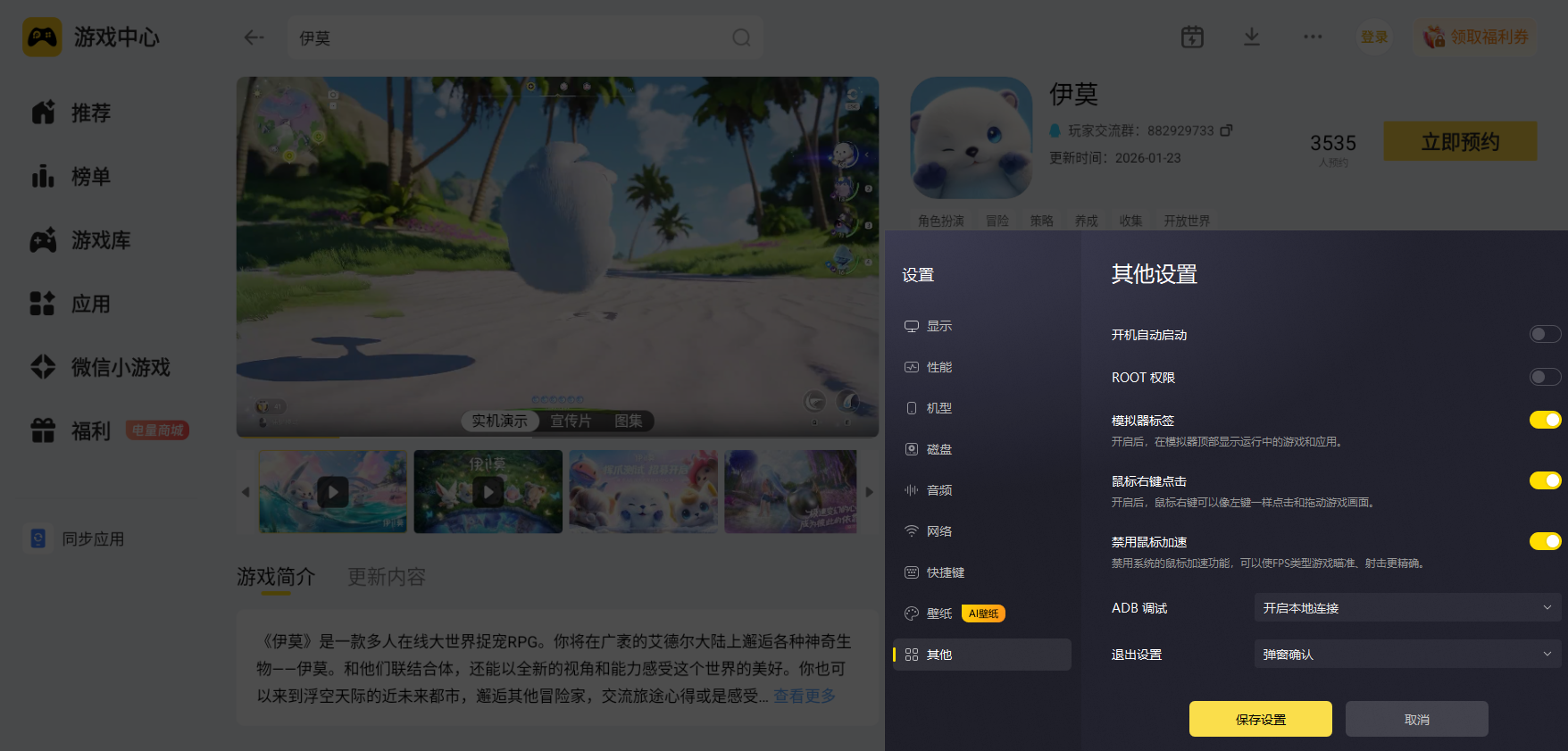The height and width of the screenshot is (751, 1568).
Task: Open the downloads icon in top bar
Action: click(1252, 37)
